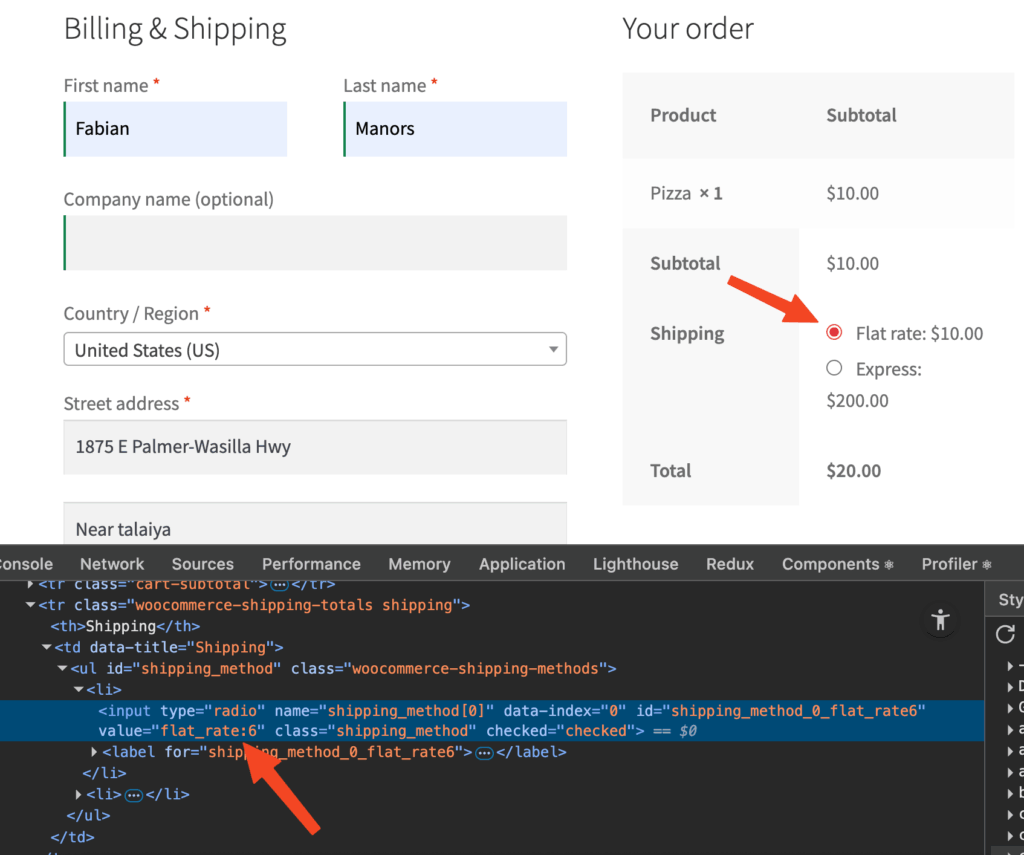
Task: Switch to the Network tab in DevTools
Action: click(x=111, y=563)
